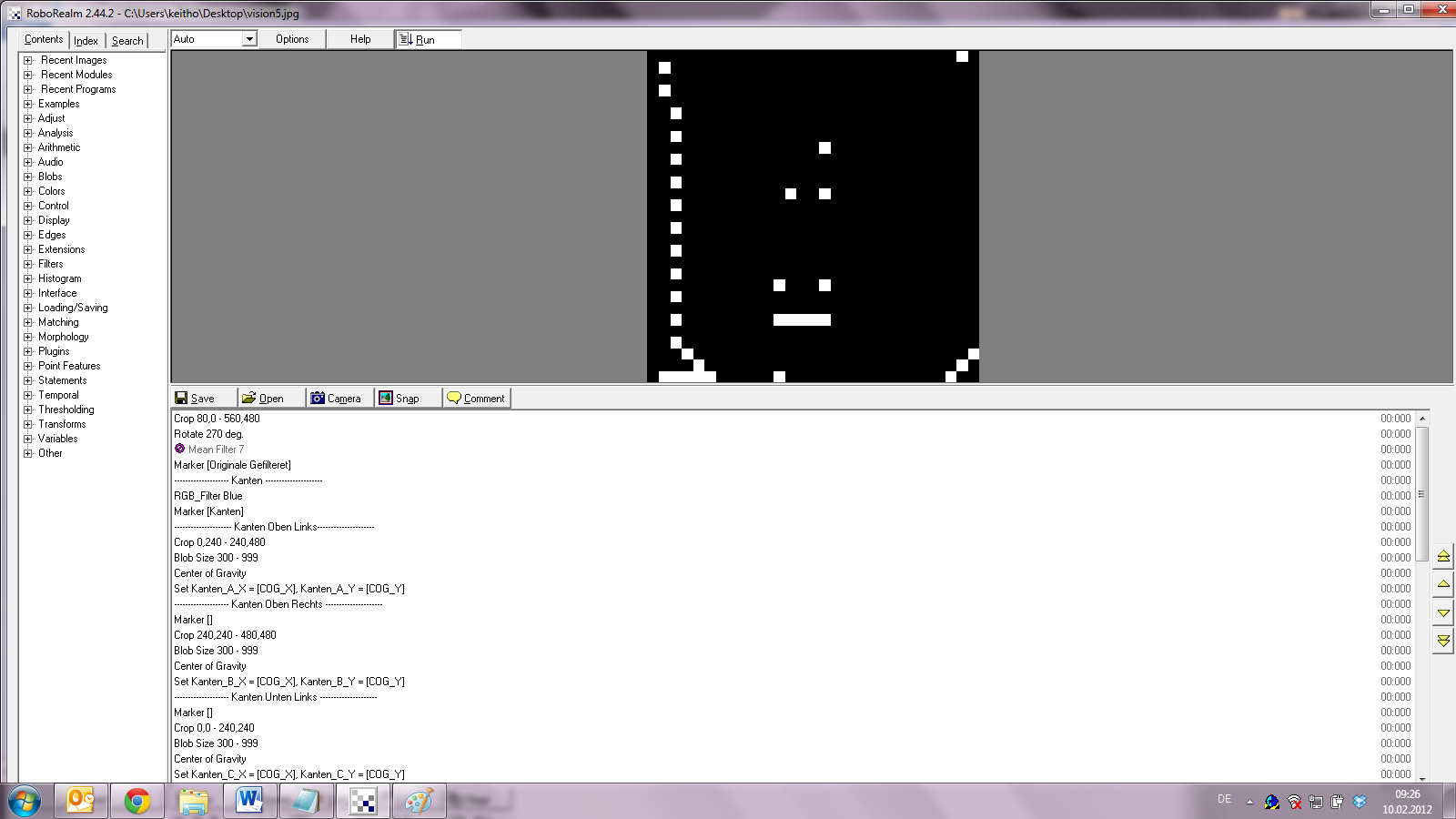Move selected module to top of pipeline
Screen dimensions: 1456x819
[1443, 556]
